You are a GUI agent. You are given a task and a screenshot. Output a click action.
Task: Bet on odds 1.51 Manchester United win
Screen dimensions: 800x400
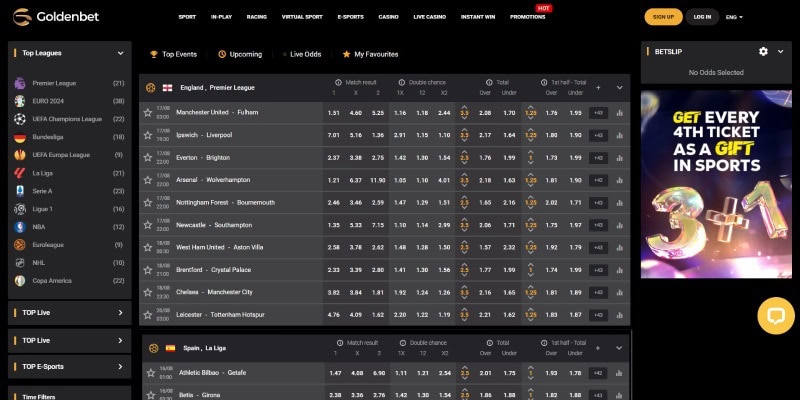(333, 113)
